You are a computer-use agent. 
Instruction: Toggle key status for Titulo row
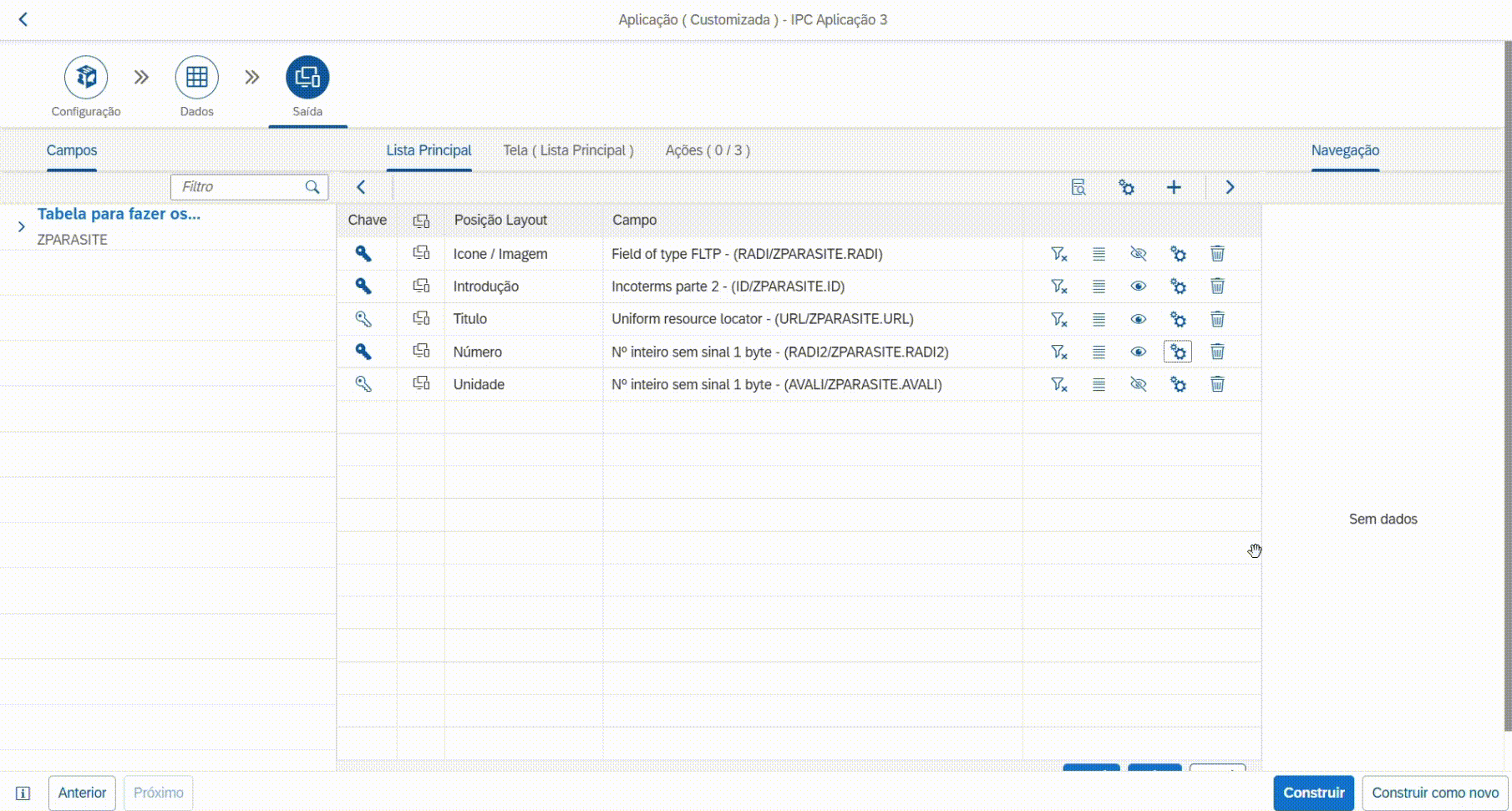(x=363, y=319)
